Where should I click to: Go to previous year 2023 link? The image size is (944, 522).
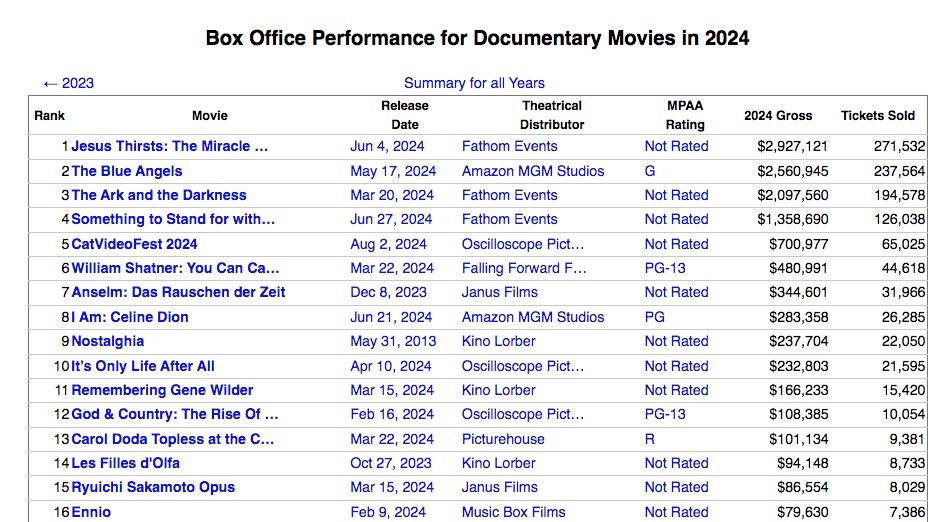[68, 83]
